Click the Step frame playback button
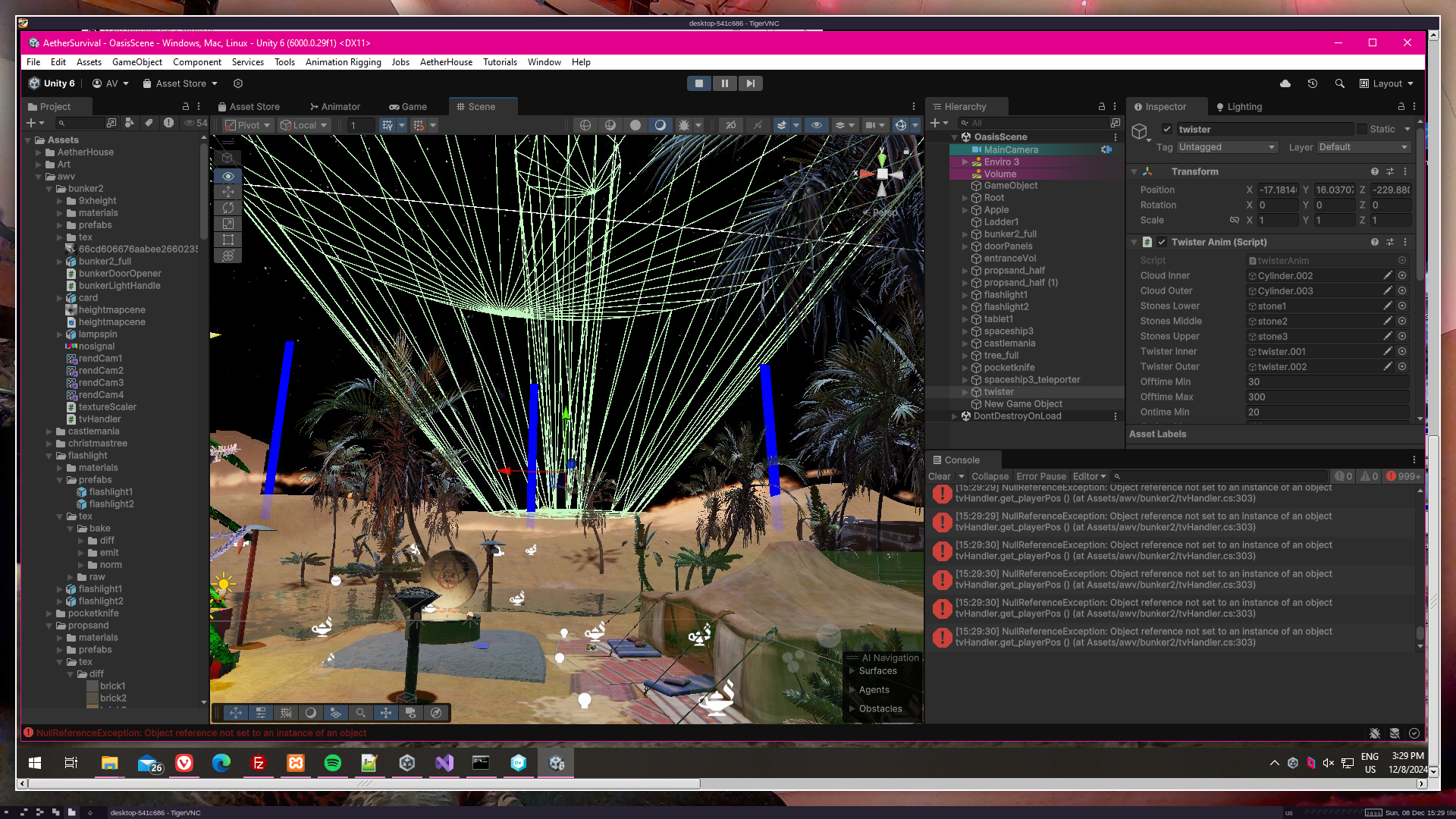 point(750,83)
